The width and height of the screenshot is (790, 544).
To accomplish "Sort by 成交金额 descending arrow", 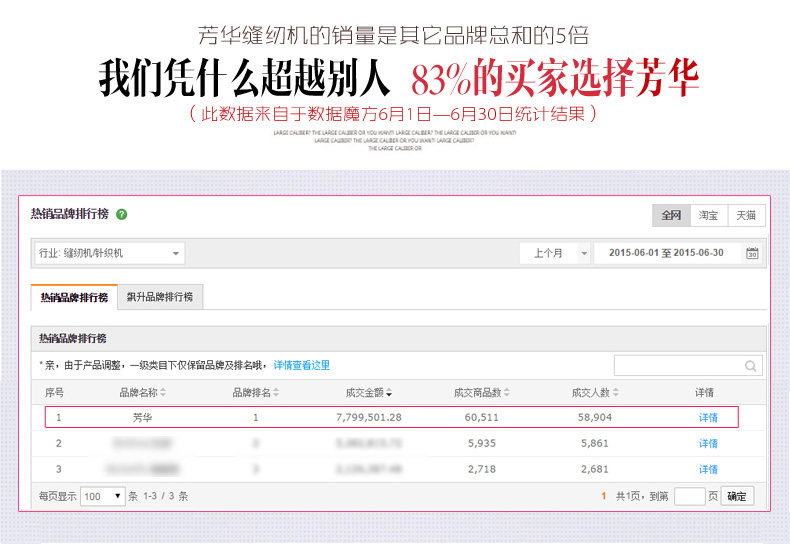I will coord(388,393).
